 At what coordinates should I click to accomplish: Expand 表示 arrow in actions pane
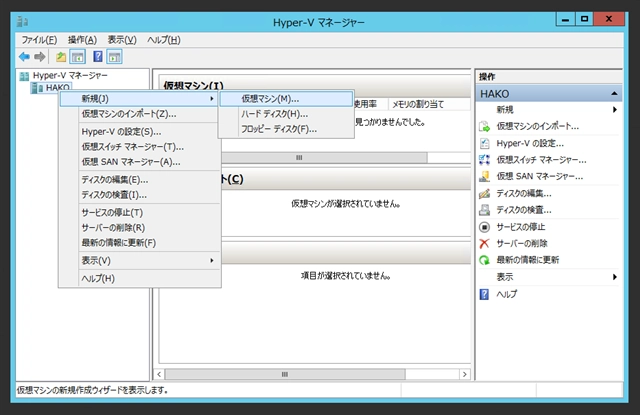pyautogui.click(x=615, y=277)
